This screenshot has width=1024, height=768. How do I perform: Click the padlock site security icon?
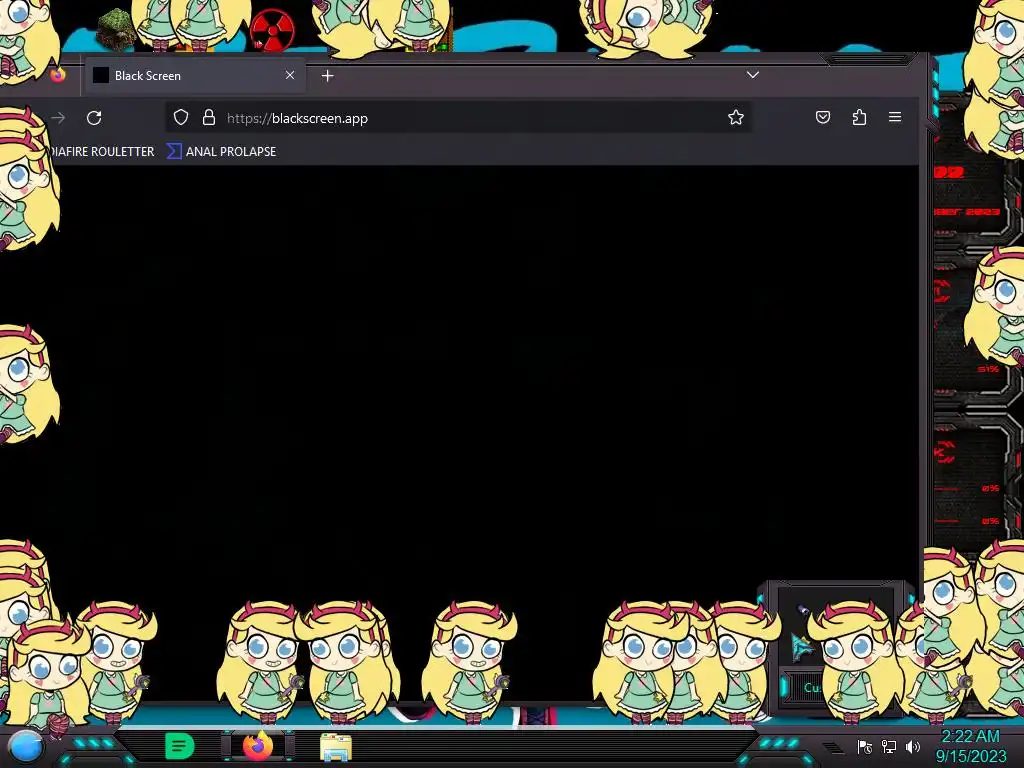tap(208, 118)
